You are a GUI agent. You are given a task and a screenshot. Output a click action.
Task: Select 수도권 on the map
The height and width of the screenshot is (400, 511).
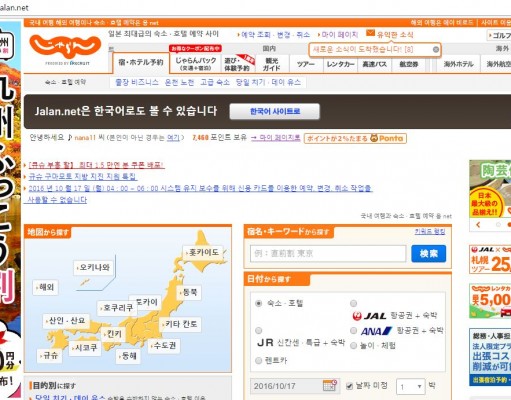pyautogui.click(x=164, y=345)
